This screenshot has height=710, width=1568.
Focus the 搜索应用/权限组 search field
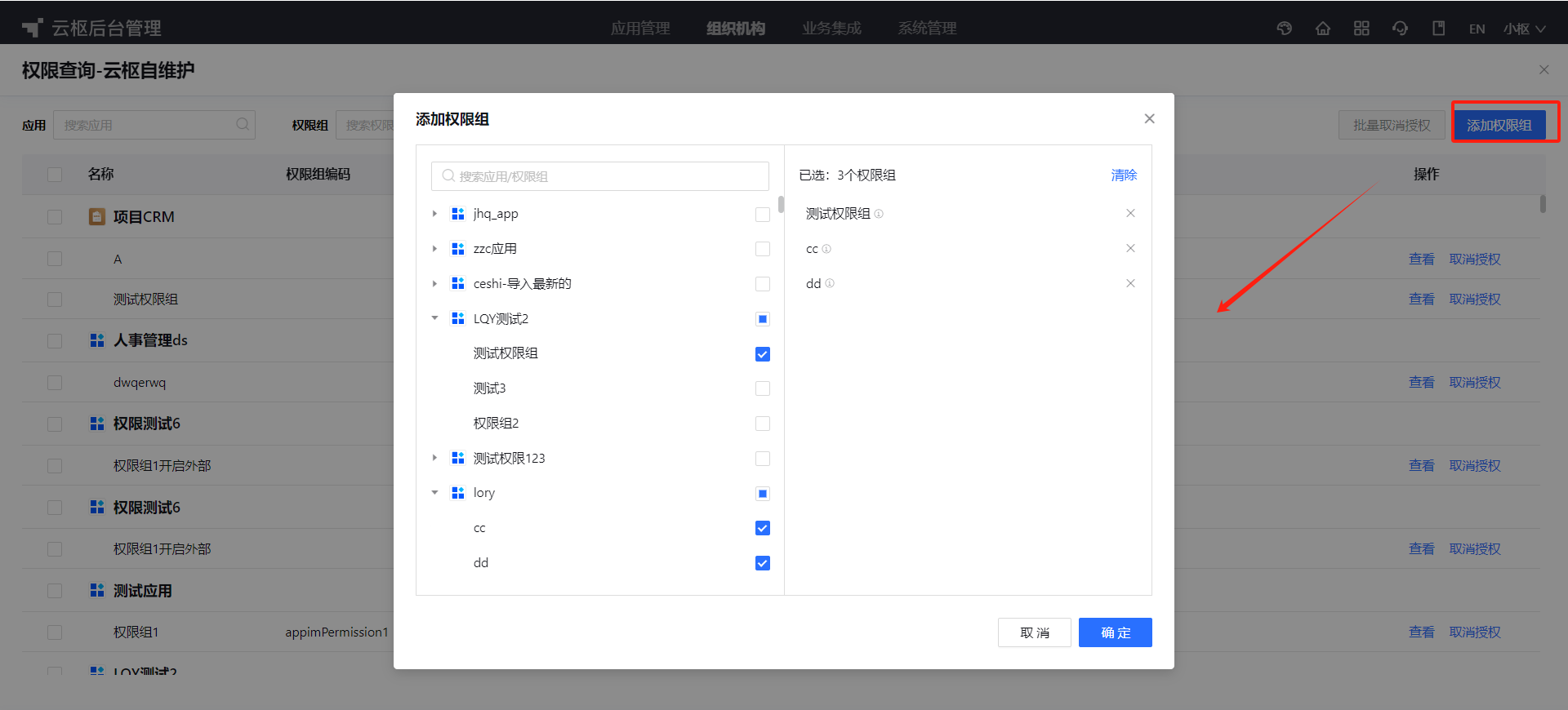point(600,176)
